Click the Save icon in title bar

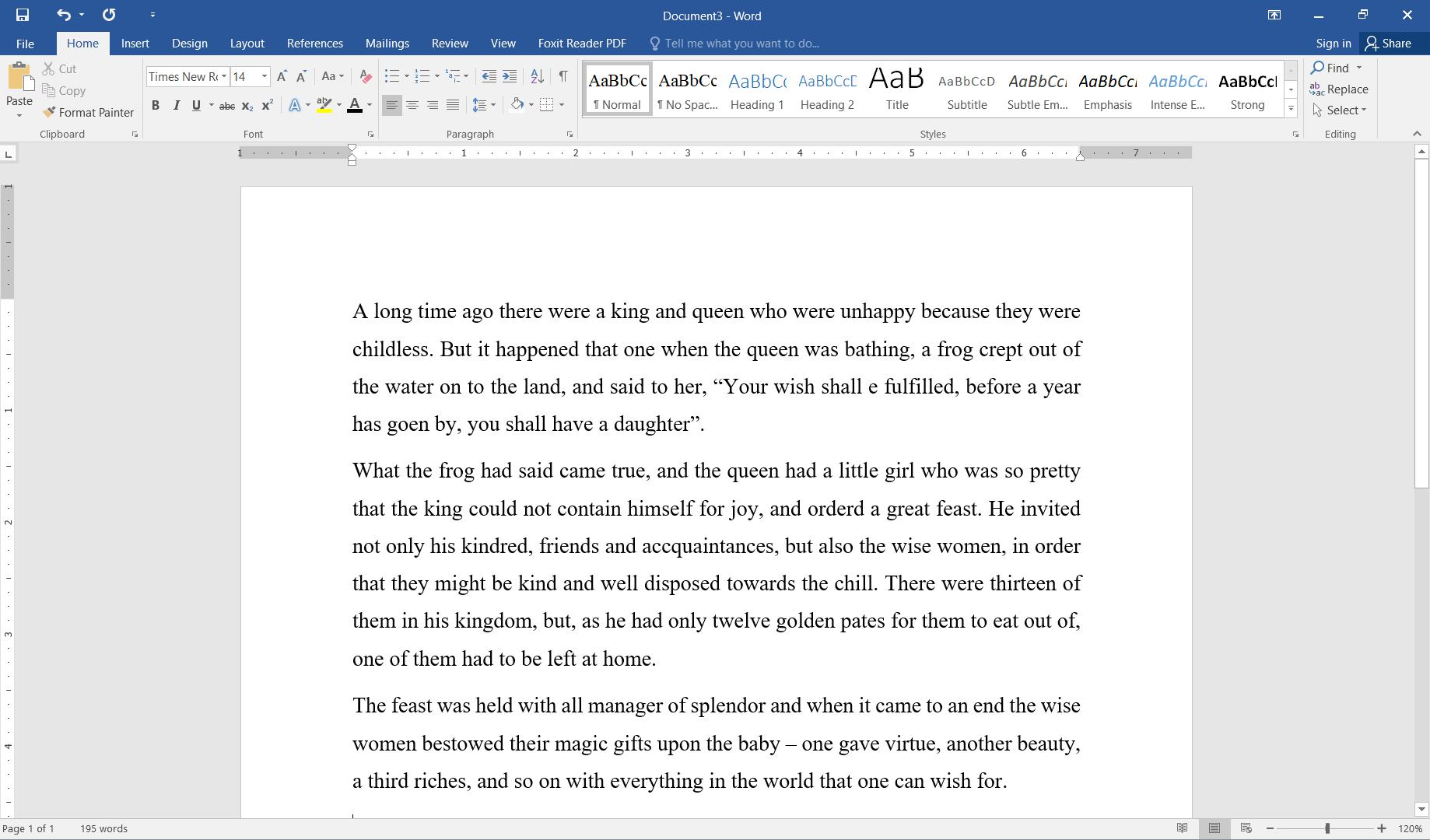click(x=22, y=15)
